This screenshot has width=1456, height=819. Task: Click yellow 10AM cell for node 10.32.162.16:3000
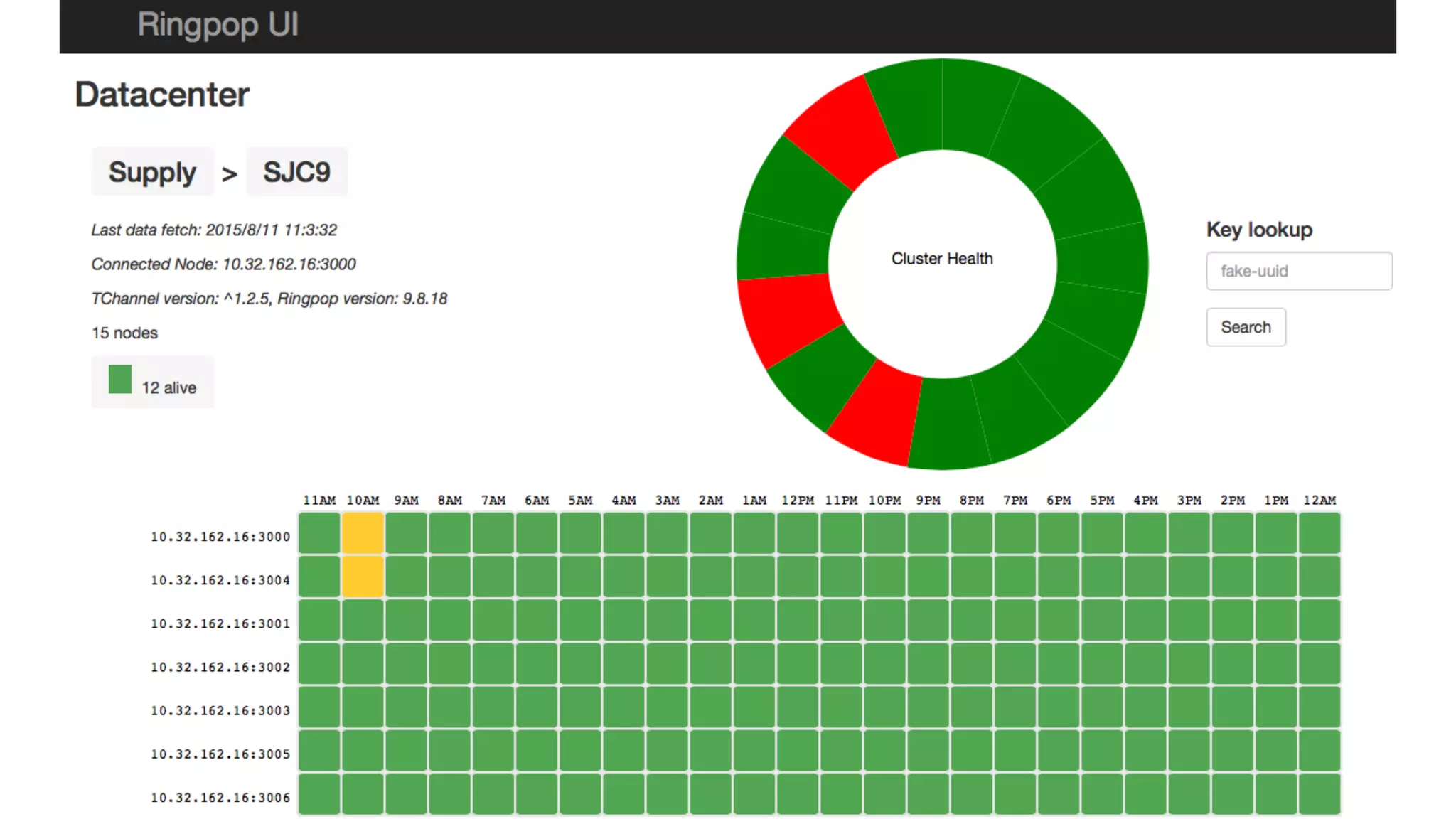(x=363, y=533)
